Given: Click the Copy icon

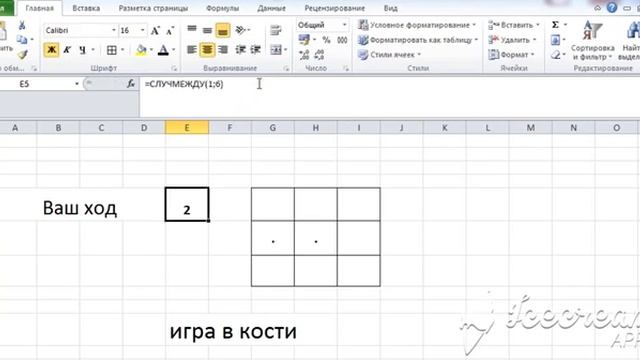Looking at the screenshot, I should pyautogui.click(x=22, y=40).
